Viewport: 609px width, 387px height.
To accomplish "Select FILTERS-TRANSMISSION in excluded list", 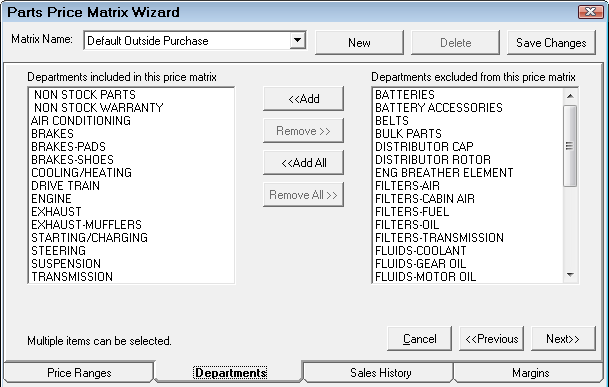I will coord(468,238).
